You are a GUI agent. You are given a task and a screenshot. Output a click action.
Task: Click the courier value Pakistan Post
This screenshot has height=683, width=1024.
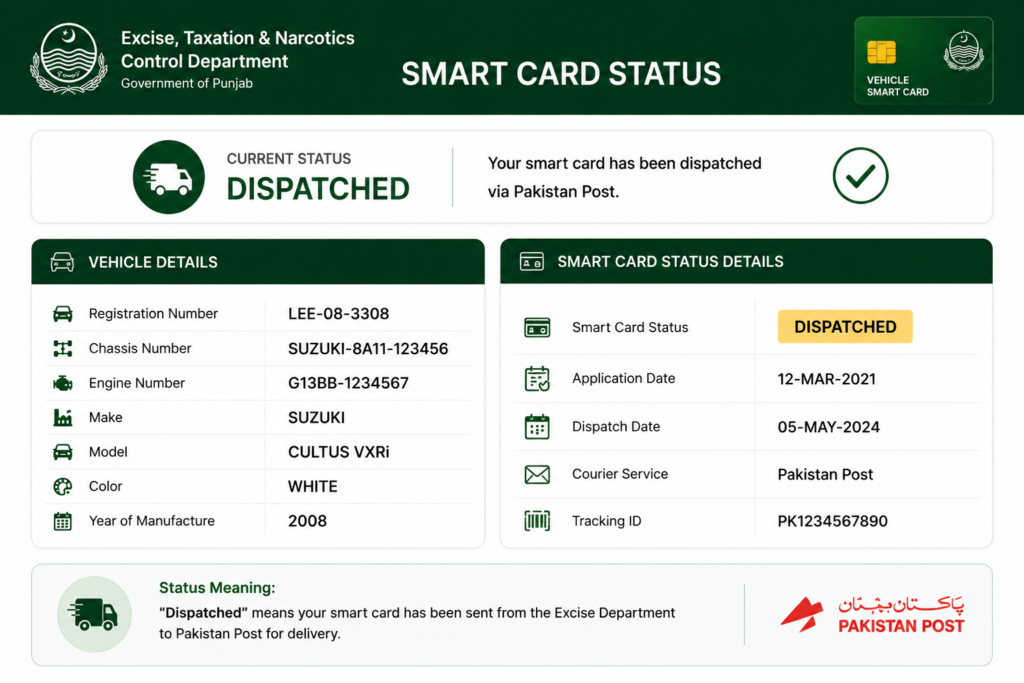click(825, 474)
